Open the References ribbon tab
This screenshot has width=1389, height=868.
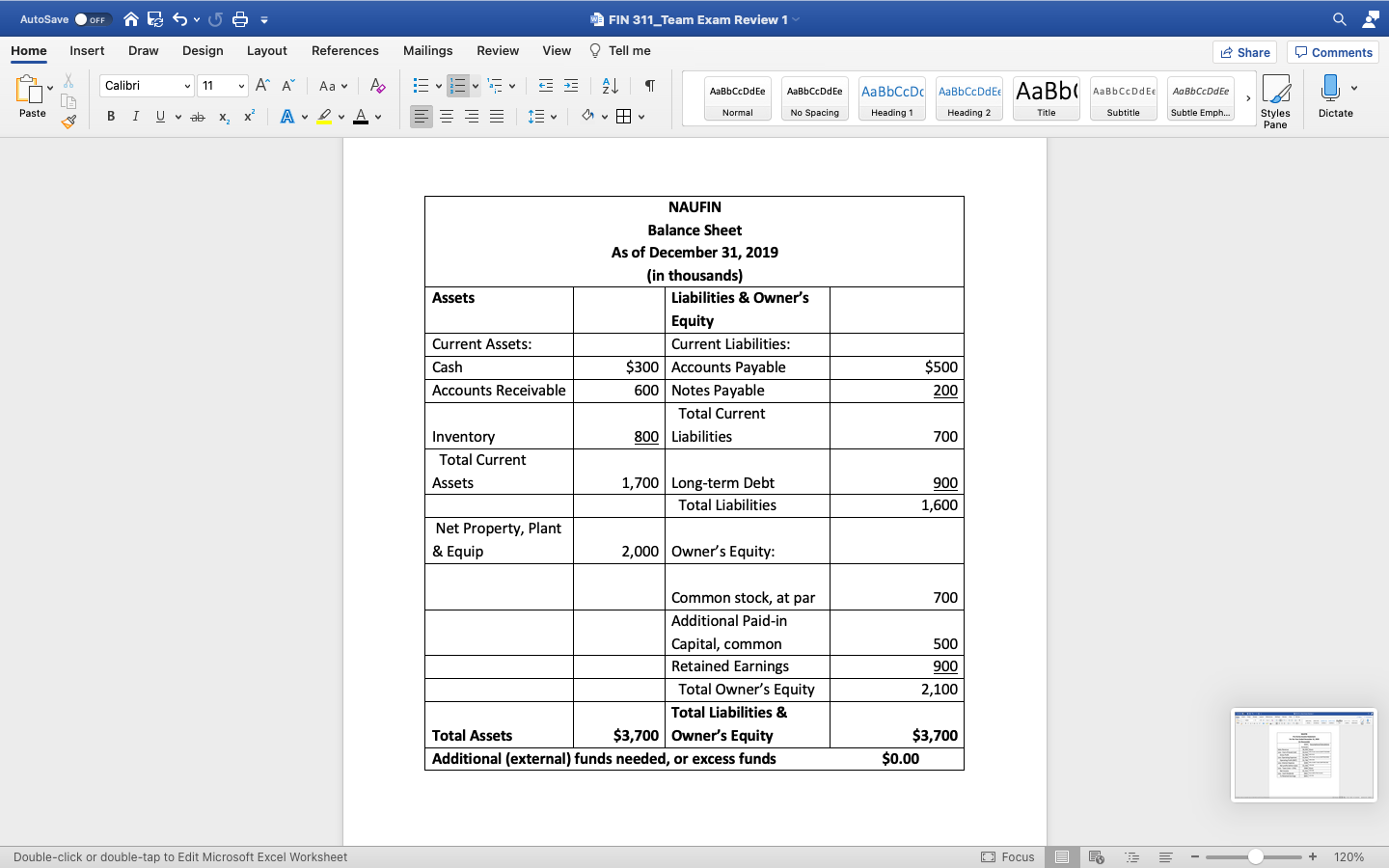345,50
